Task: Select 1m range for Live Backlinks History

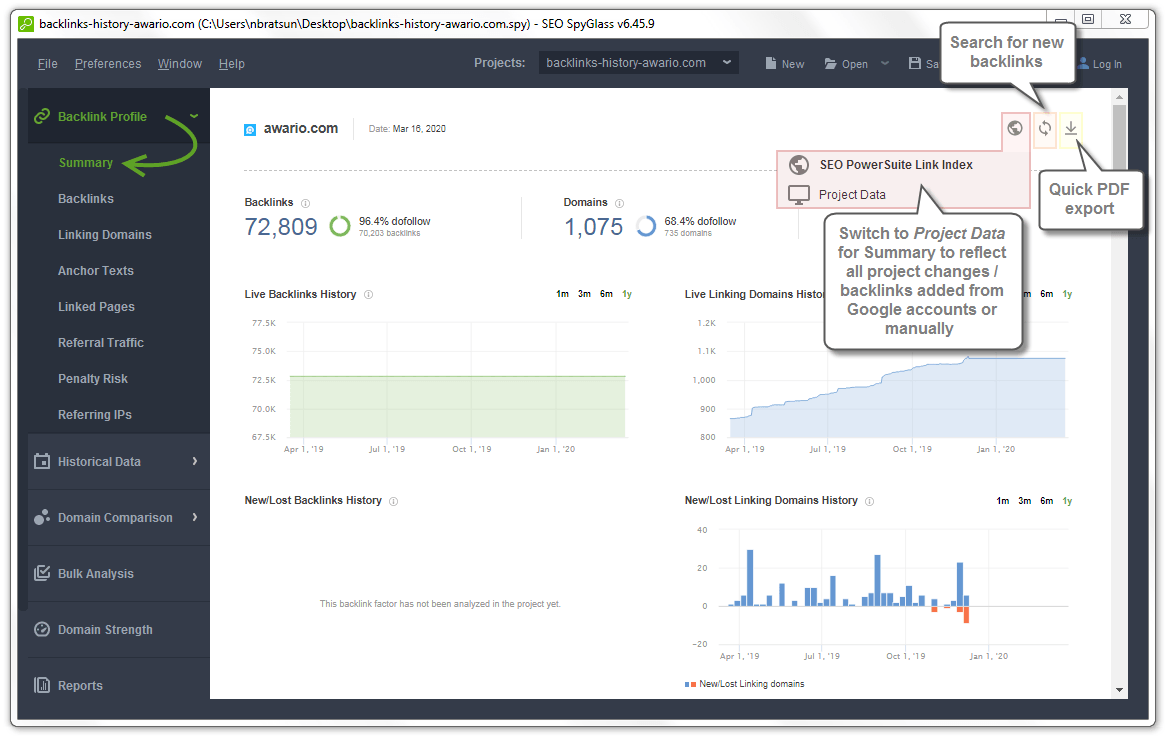Action: click(x=563, y=294)
